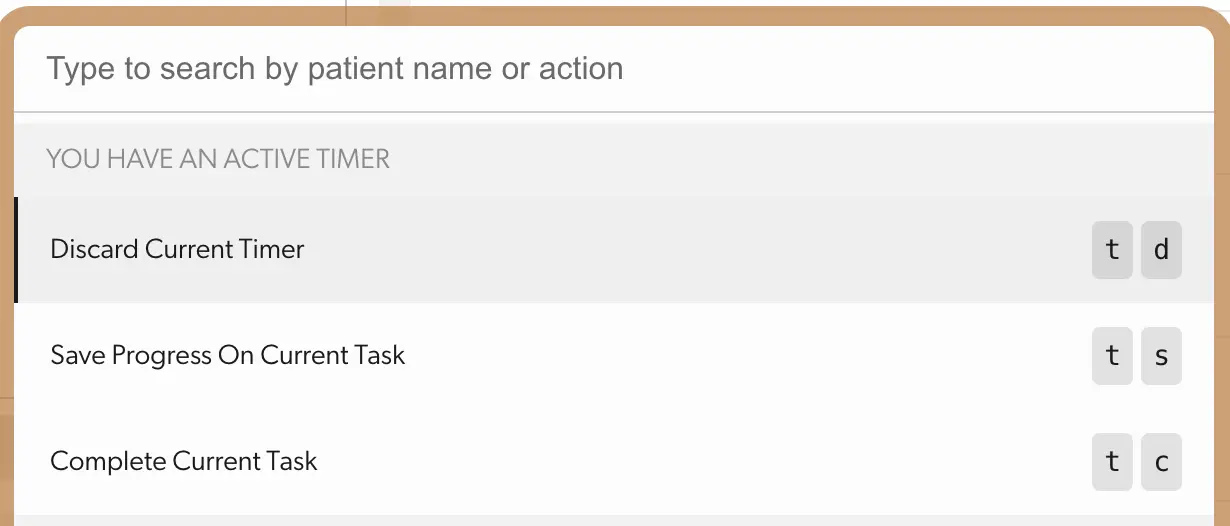Click blank area right of the active timer header
Screen dimensions: 1230x526
(800, 158)
